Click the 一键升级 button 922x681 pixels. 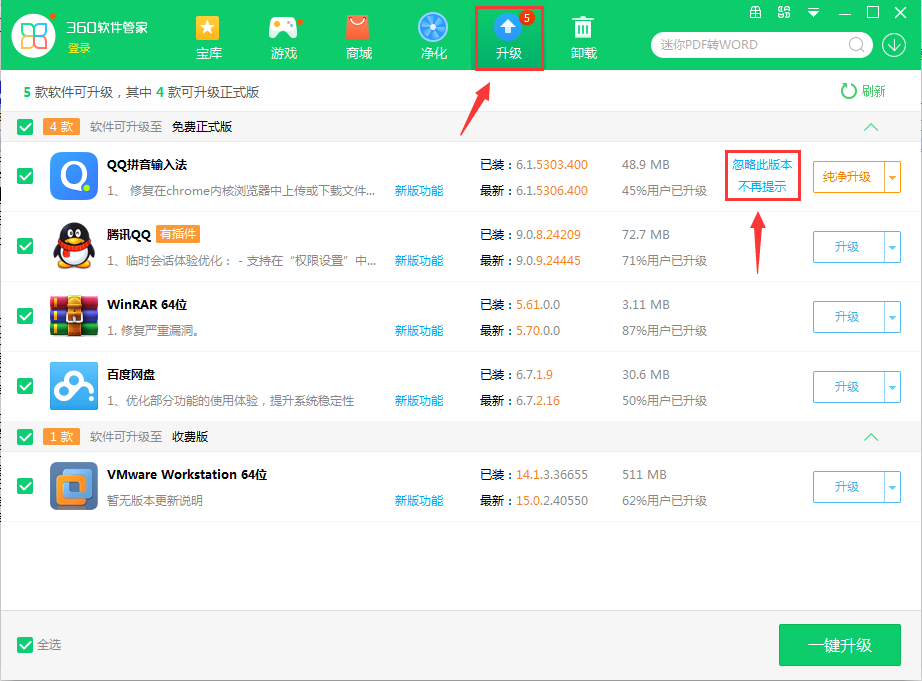[x=840, y=645]
